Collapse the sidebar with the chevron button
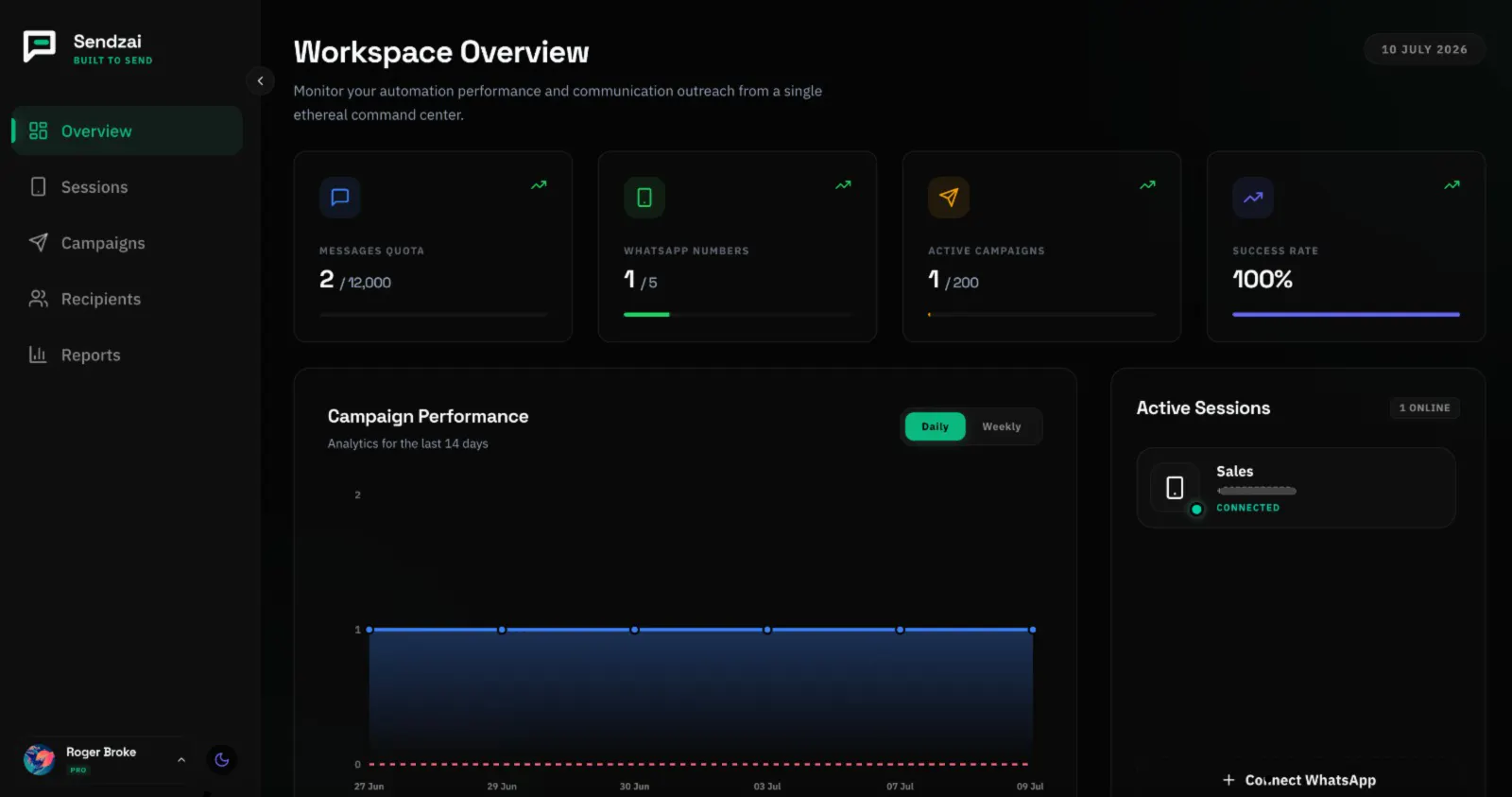Image resolution: width=1512 pixels, height=797 pixels. [260, 80]
